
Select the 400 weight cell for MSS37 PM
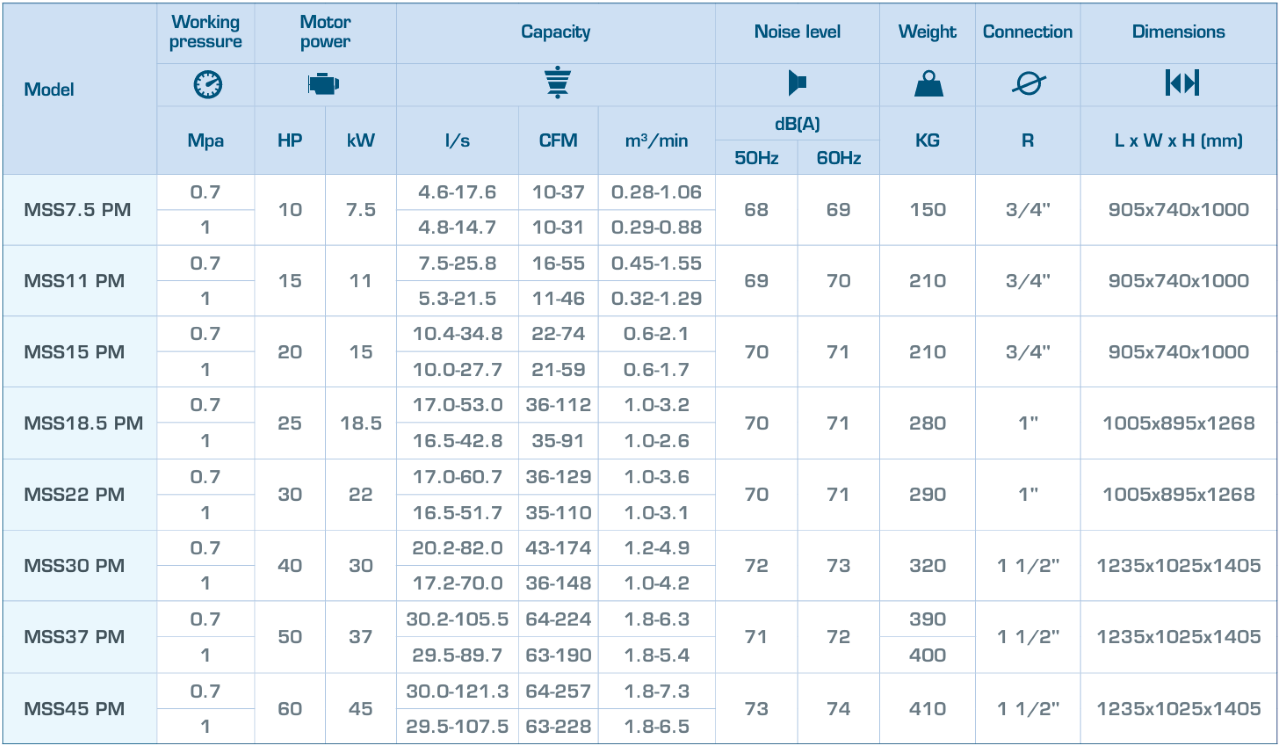pyautogui.click(x=927, y=655)
